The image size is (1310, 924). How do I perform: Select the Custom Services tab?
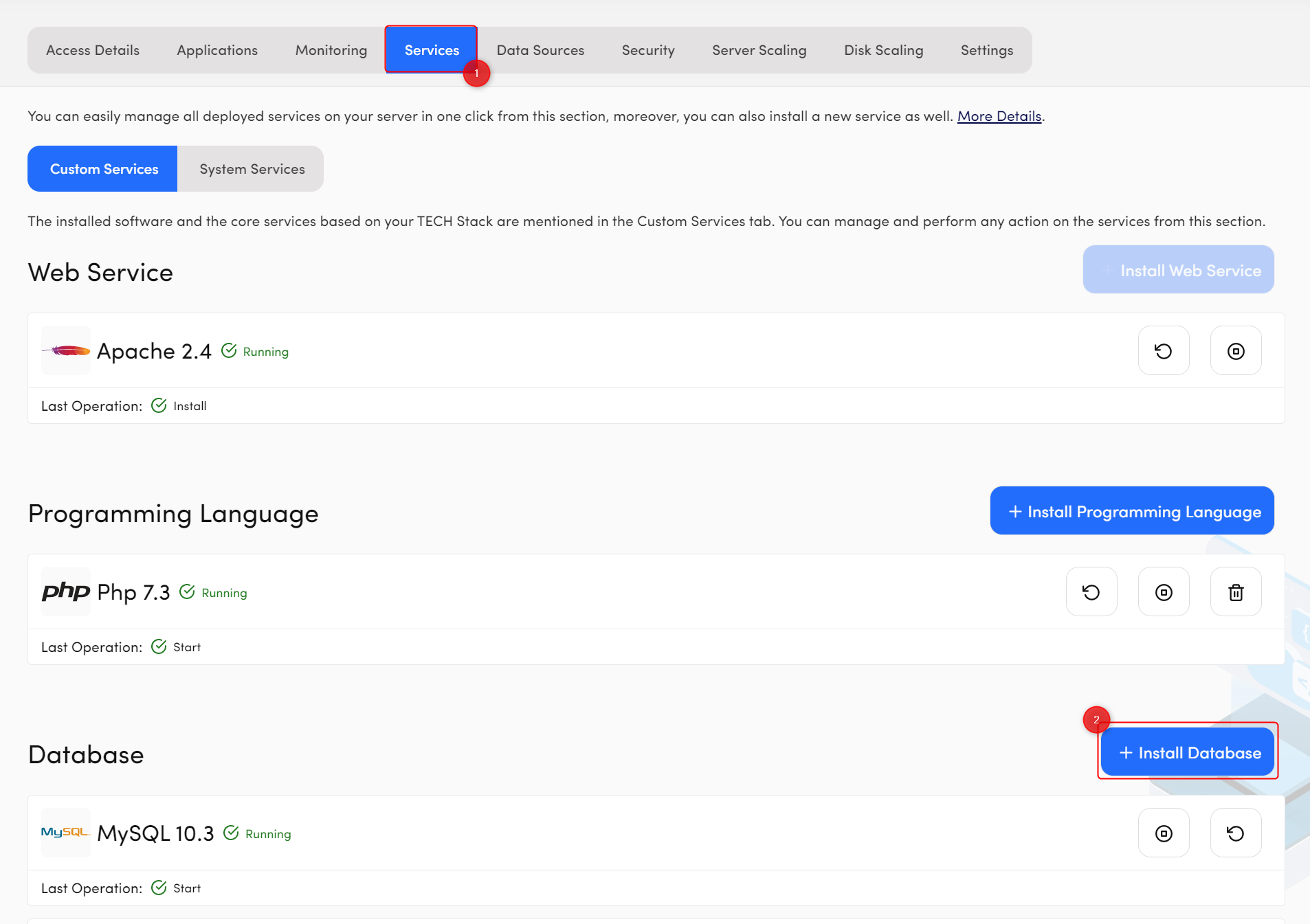103,169
